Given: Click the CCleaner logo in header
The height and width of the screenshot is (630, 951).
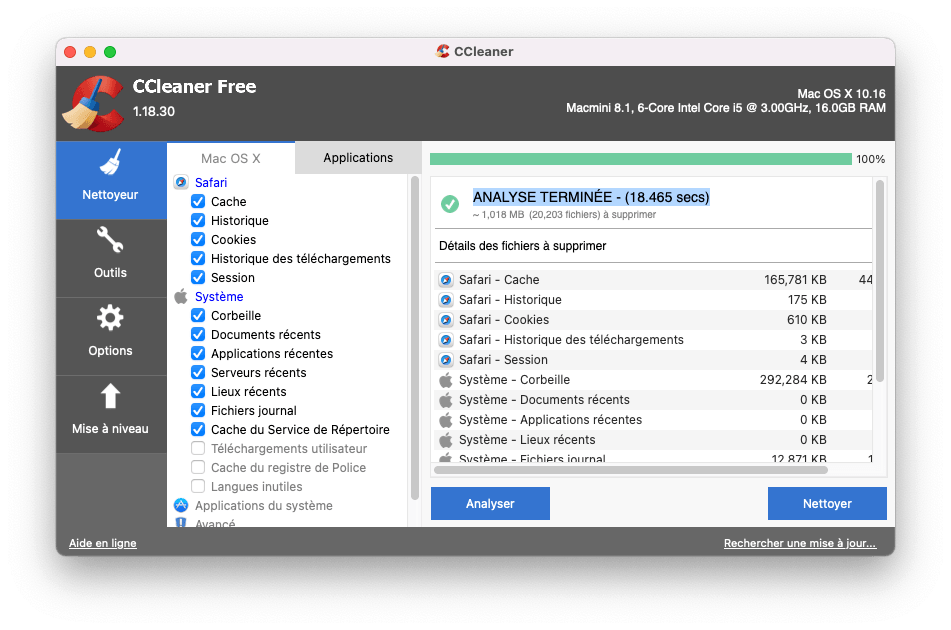Looking at the screenshot, I should tap(94, 104).
